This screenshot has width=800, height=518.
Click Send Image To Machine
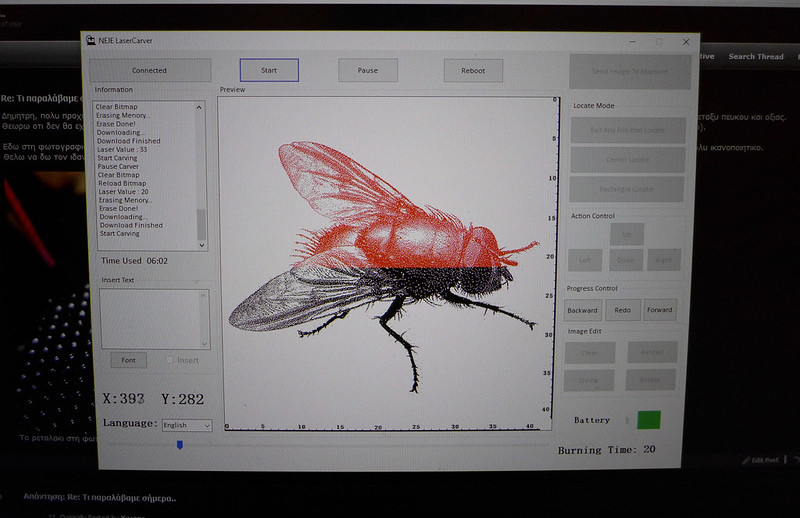coord(629,72)
